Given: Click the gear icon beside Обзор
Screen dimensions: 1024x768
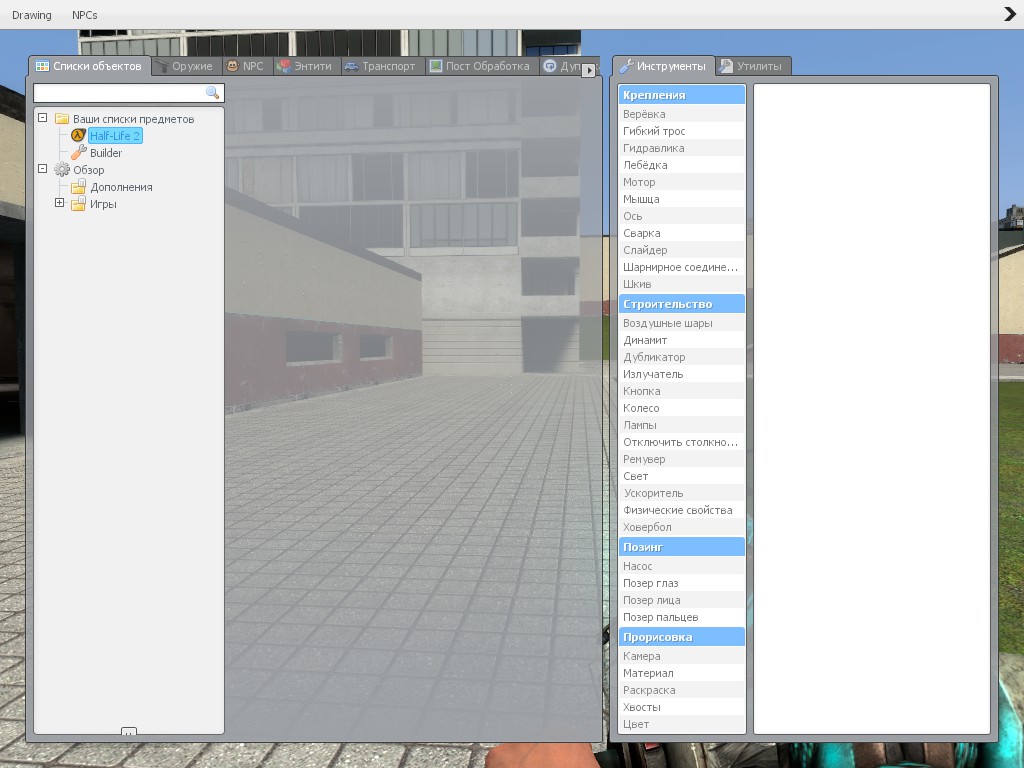Looking at the screenshot, I should pos(61,170).
